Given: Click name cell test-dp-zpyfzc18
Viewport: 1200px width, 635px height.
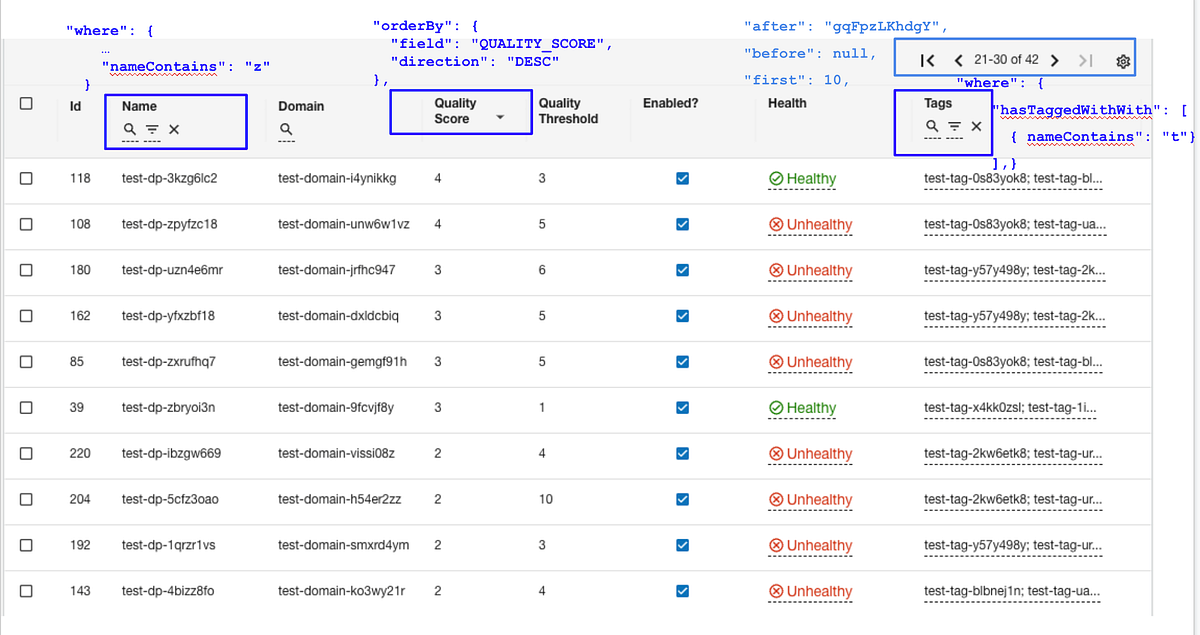Looking at the screenshot, I should [x=170, y=224].
